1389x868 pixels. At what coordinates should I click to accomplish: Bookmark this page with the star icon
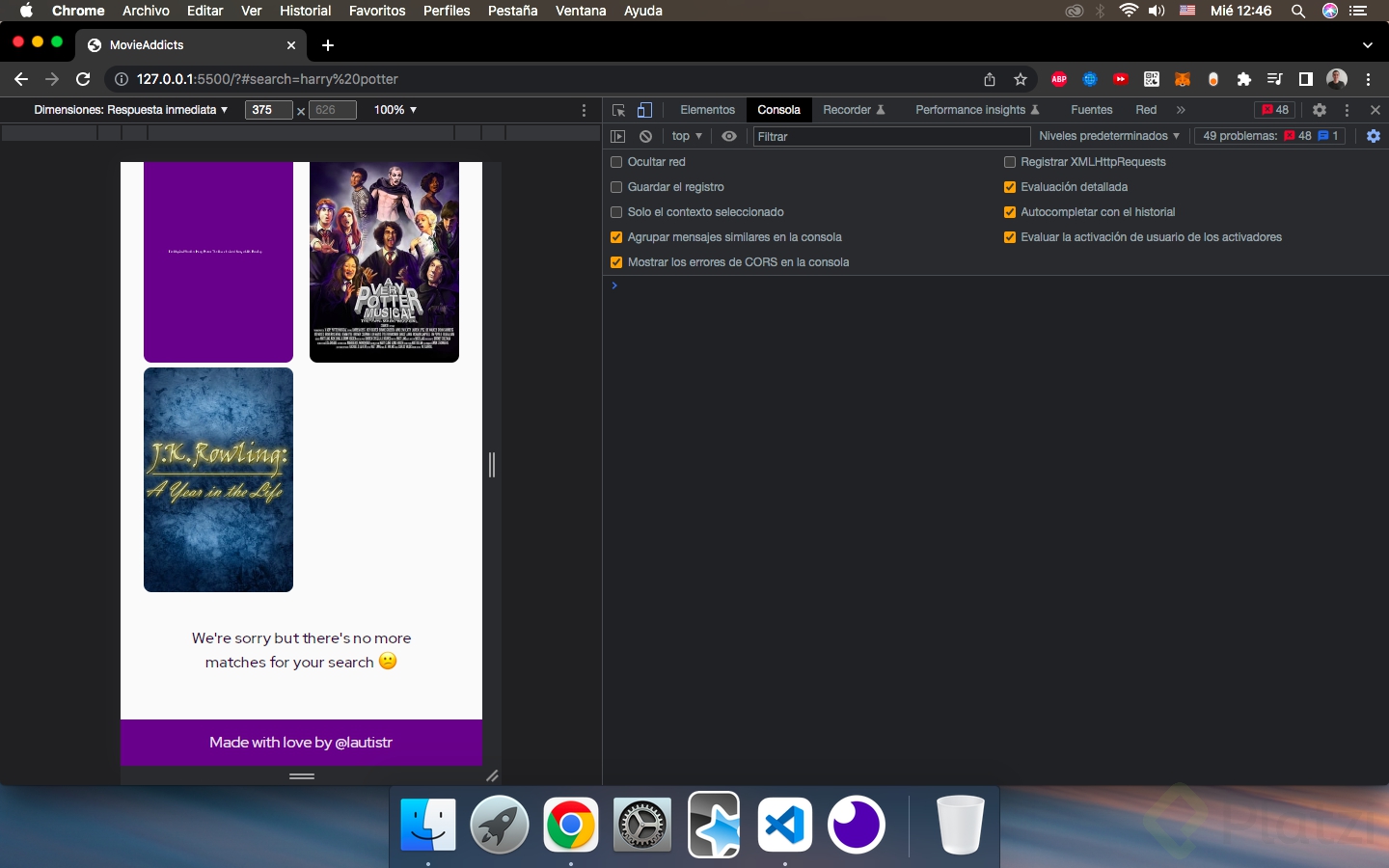click(1021, 79)
